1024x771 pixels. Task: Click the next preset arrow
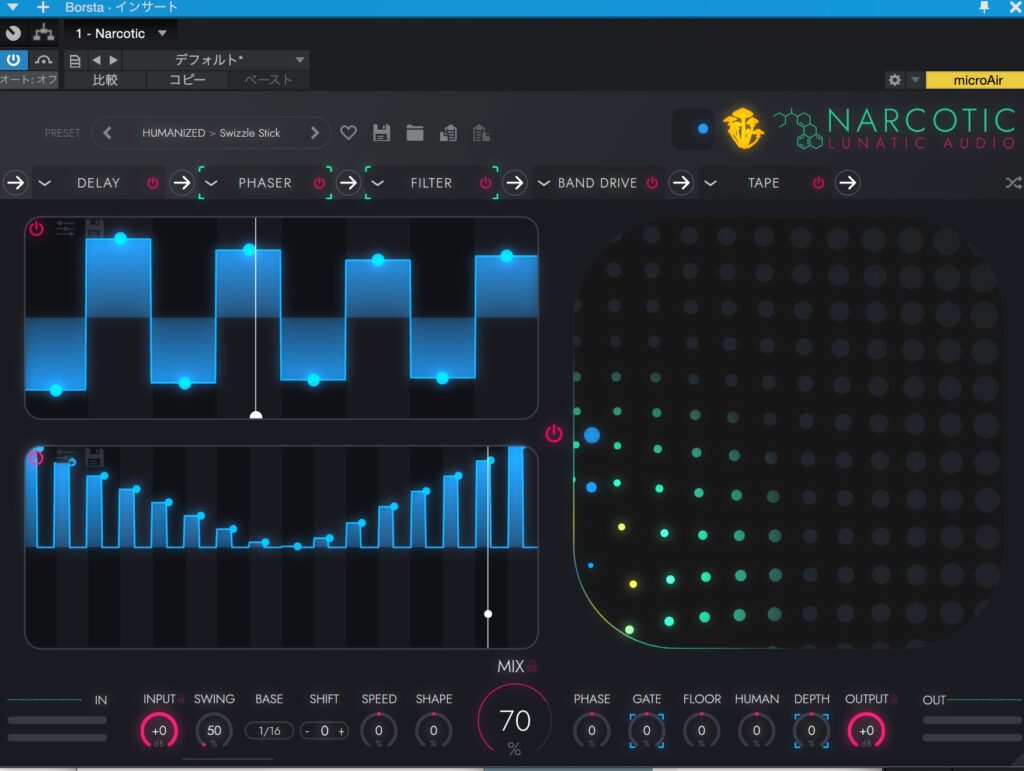coord(314,133)
